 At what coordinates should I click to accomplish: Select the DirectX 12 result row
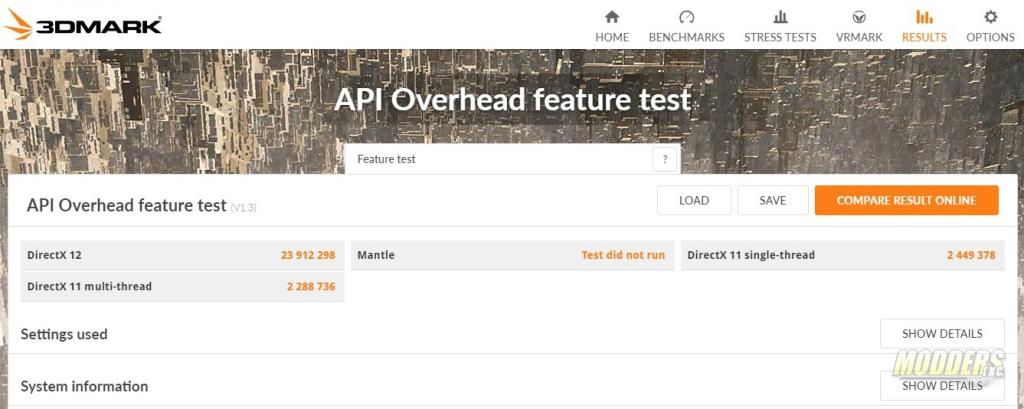pos(182,255)
